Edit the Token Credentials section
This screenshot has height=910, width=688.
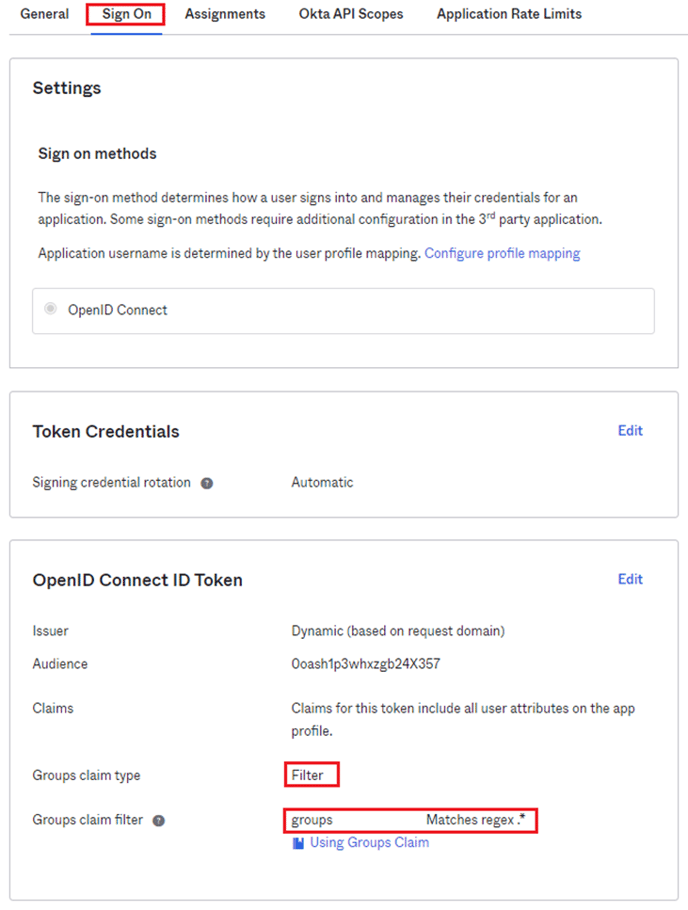coord(630,430)
